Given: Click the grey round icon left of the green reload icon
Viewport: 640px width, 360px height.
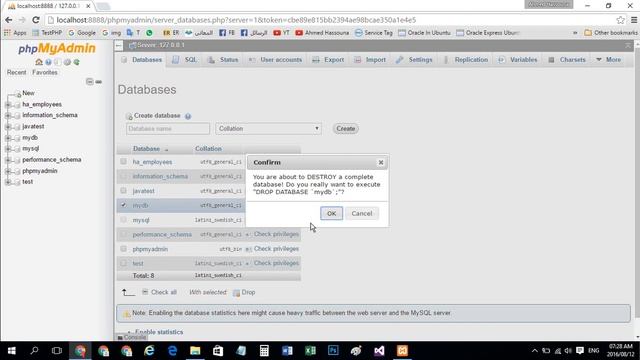Looking at the screenshot, I should pos(67,62).
